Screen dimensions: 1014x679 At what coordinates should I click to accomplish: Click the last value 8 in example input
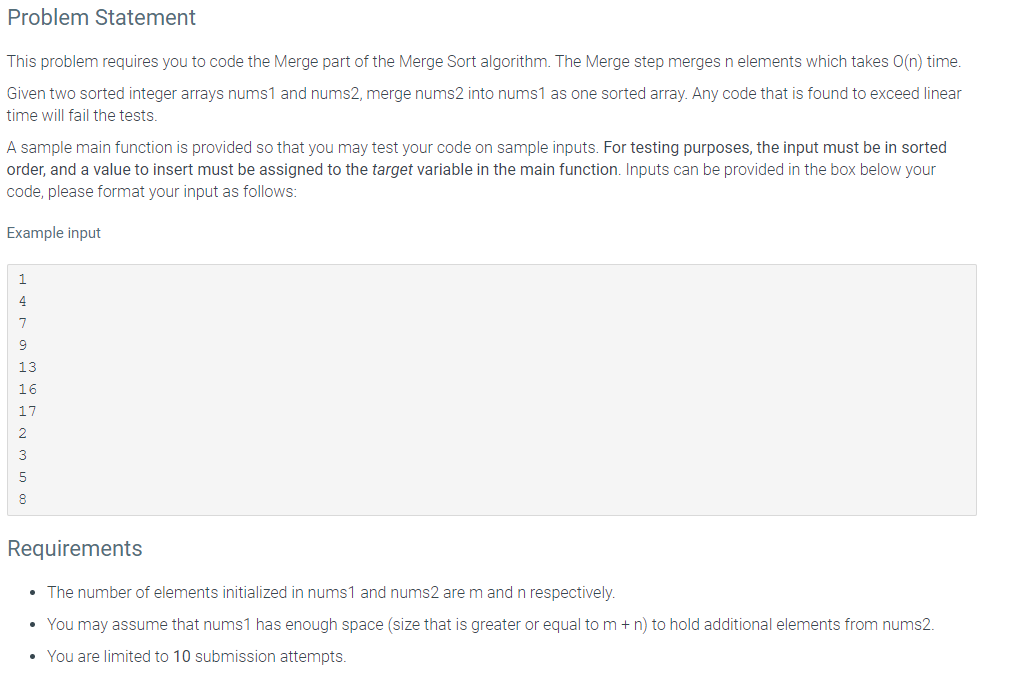tap(23, 499)
